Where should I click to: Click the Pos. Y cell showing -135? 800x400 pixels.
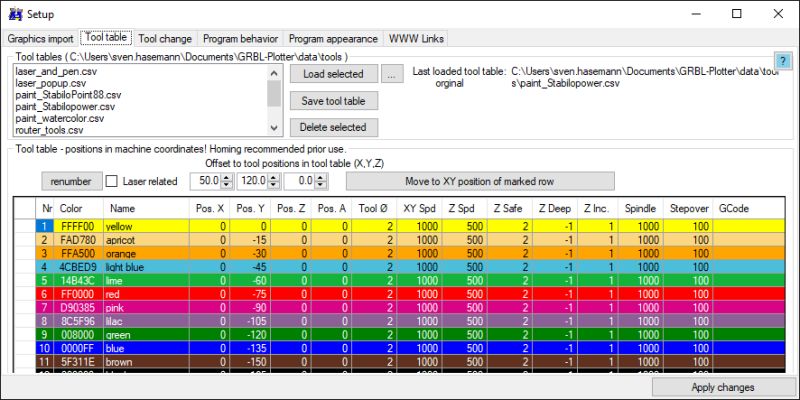[x=250, y=348]
